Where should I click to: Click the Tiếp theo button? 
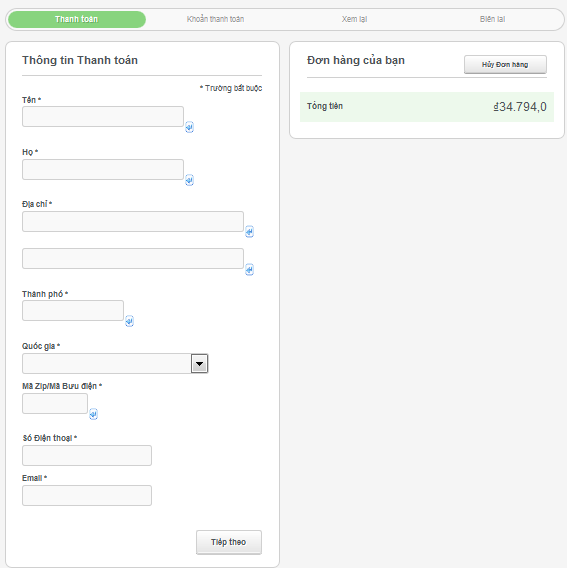(x=229, y=542)
